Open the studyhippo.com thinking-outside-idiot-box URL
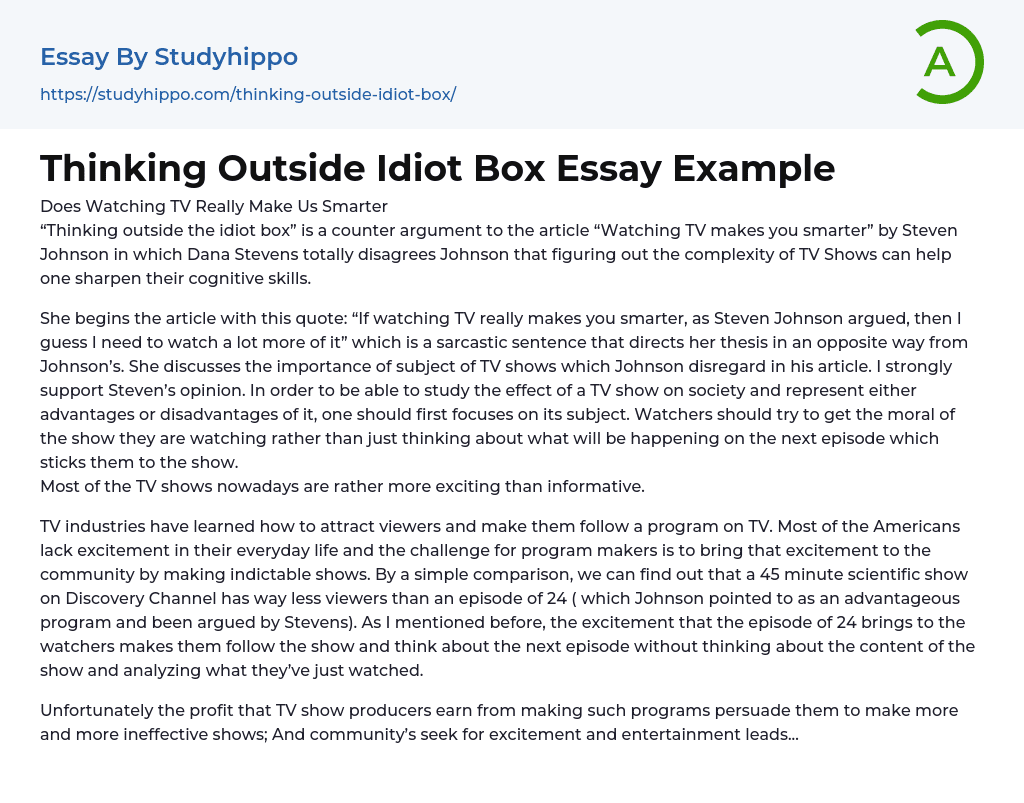 [x=248, y=94]
